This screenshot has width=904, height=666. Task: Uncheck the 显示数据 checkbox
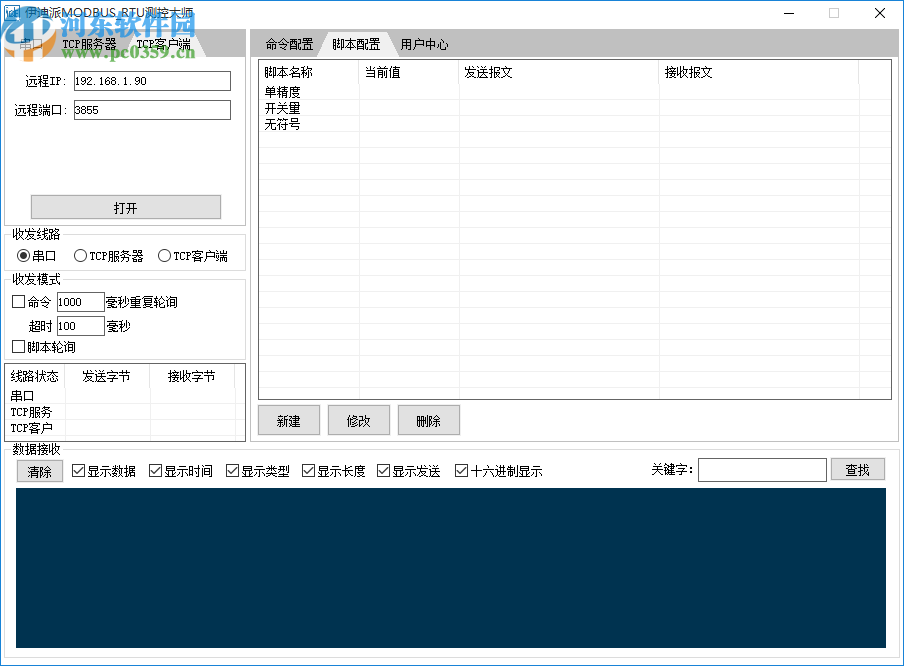(77, 470)
